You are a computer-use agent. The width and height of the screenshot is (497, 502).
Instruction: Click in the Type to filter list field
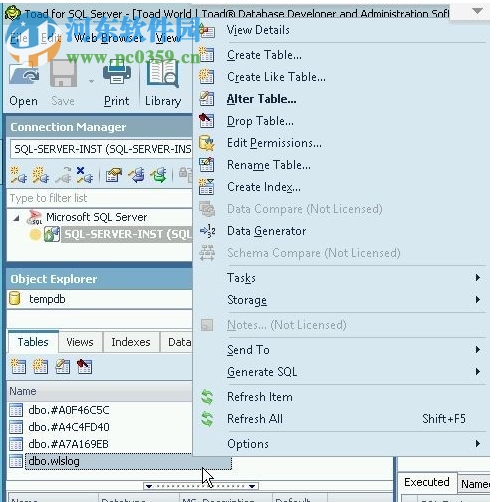(100, 198)
